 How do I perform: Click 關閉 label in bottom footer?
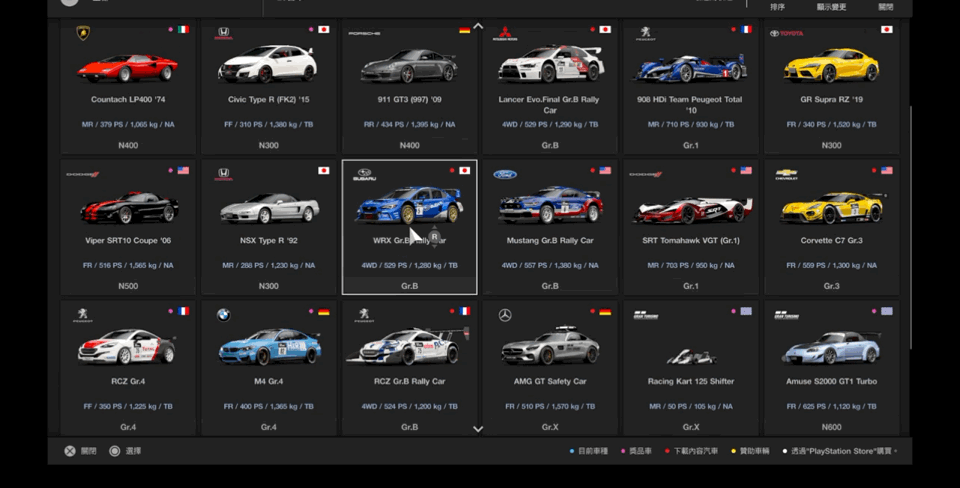89,451
